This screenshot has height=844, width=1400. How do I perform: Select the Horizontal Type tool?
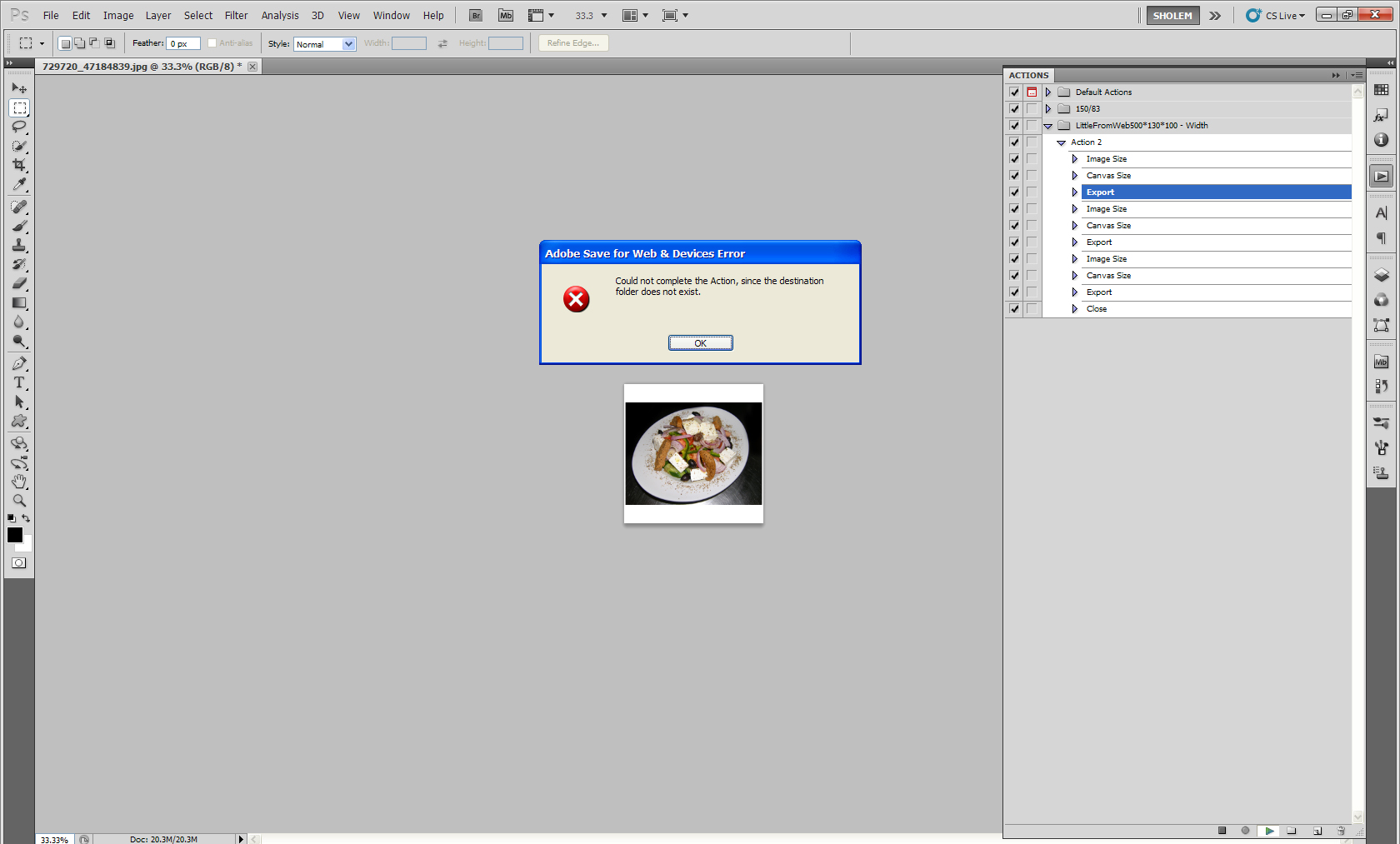(19, 382)
